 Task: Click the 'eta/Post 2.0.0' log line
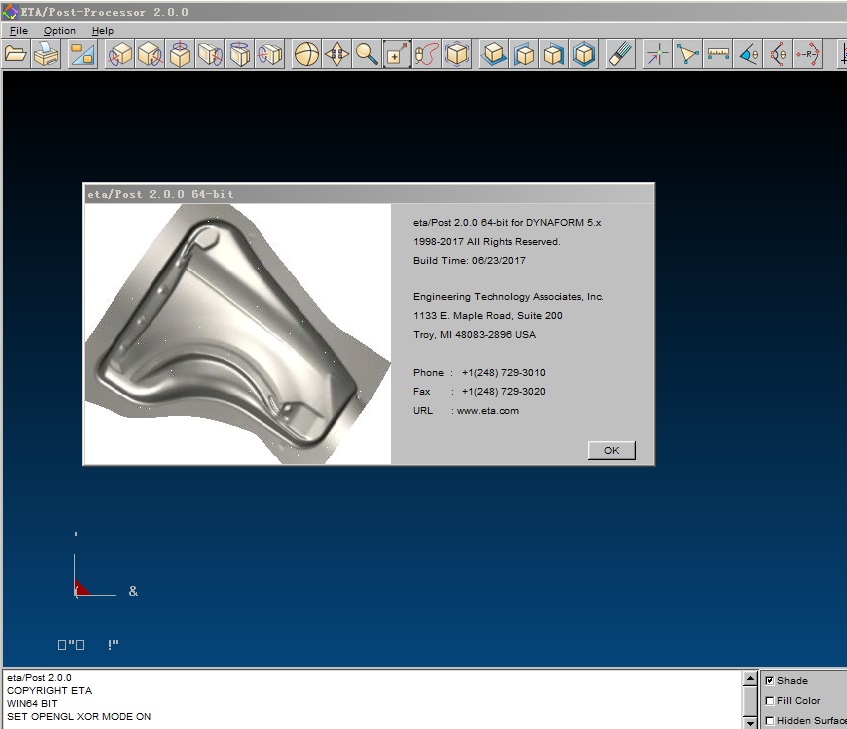tap(39, 678)
